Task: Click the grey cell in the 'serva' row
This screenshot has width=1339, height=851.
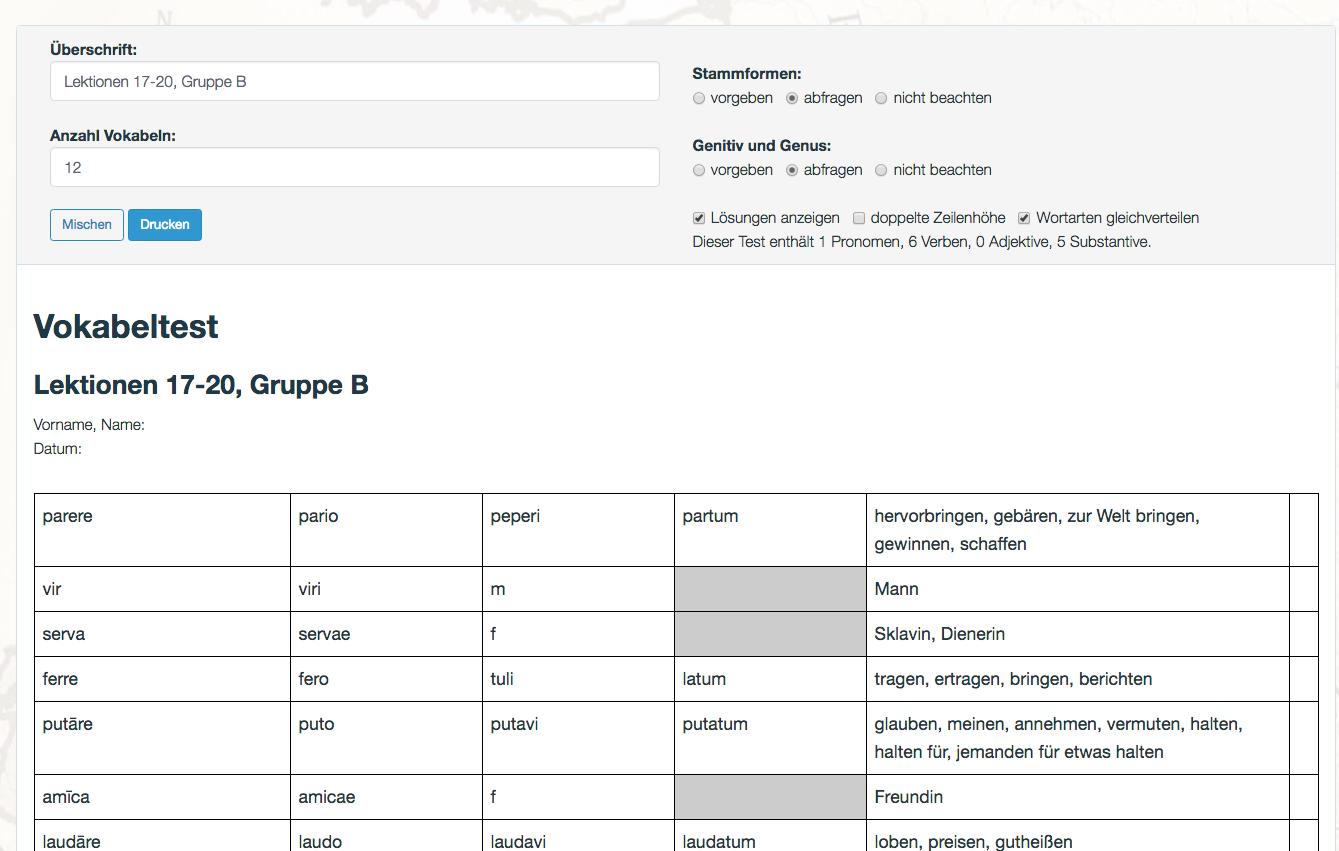Action: pos(770,634)
